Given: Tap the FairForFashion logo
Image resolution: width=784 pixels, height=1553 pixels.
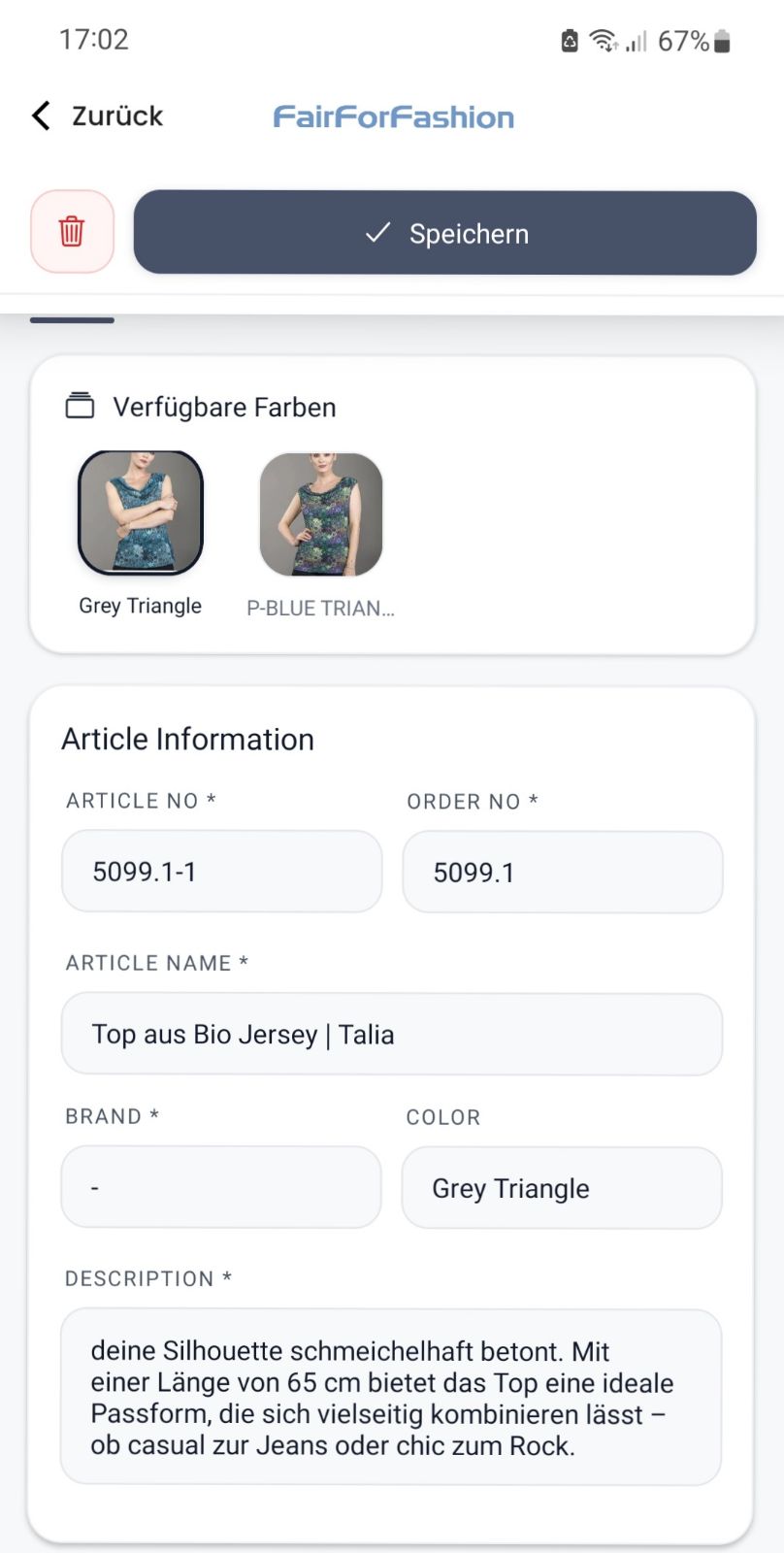Looking at the screenshot, I should tap(393, 117).
